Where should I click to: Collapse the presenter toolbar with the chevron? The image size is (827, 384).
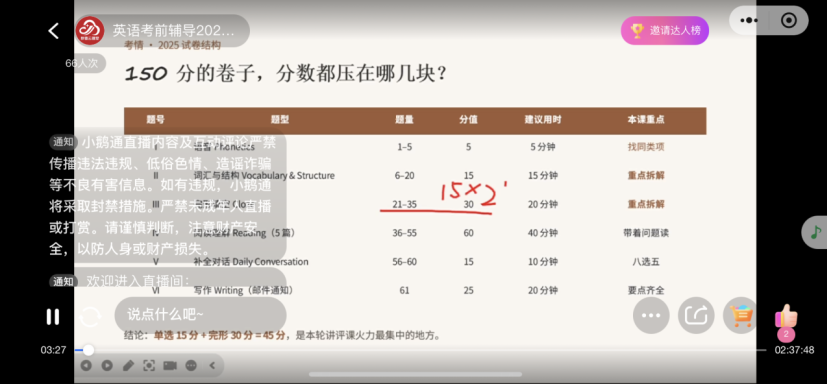pyautogui.click(x=213, y=365)
